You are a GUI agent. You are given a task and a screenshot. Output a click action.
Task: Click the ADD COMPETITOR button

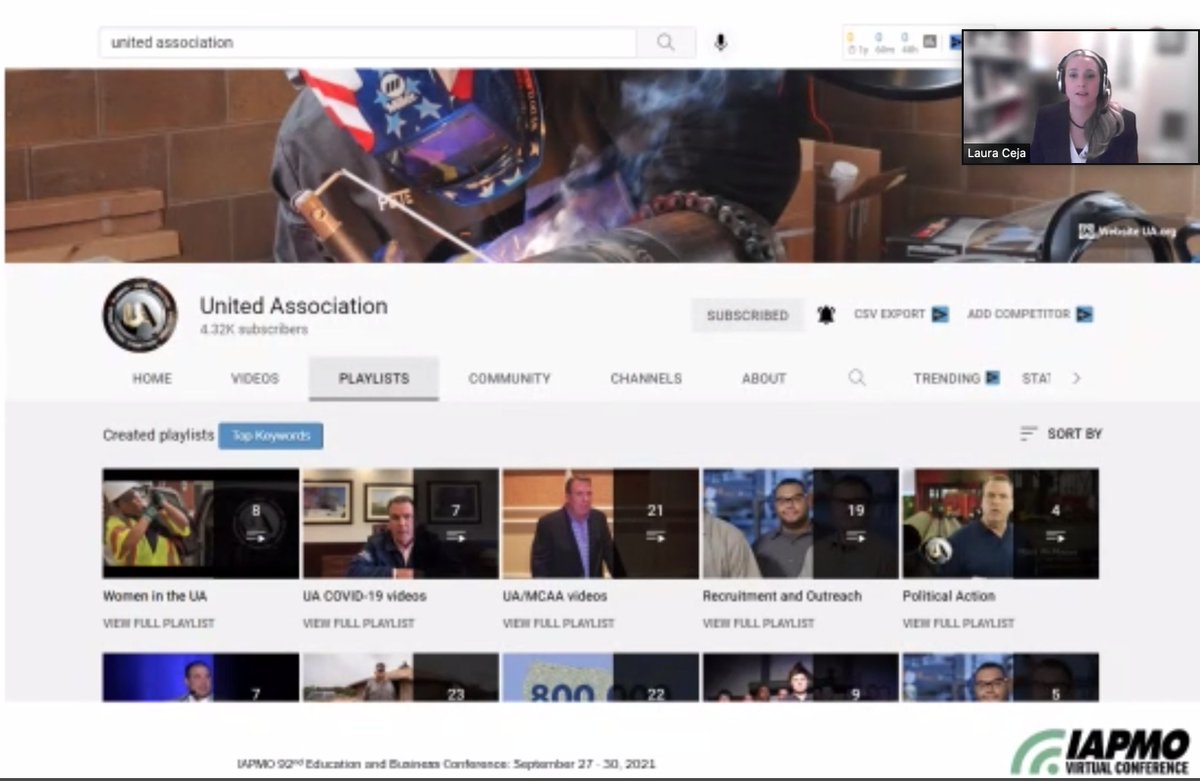point(1030,314)
